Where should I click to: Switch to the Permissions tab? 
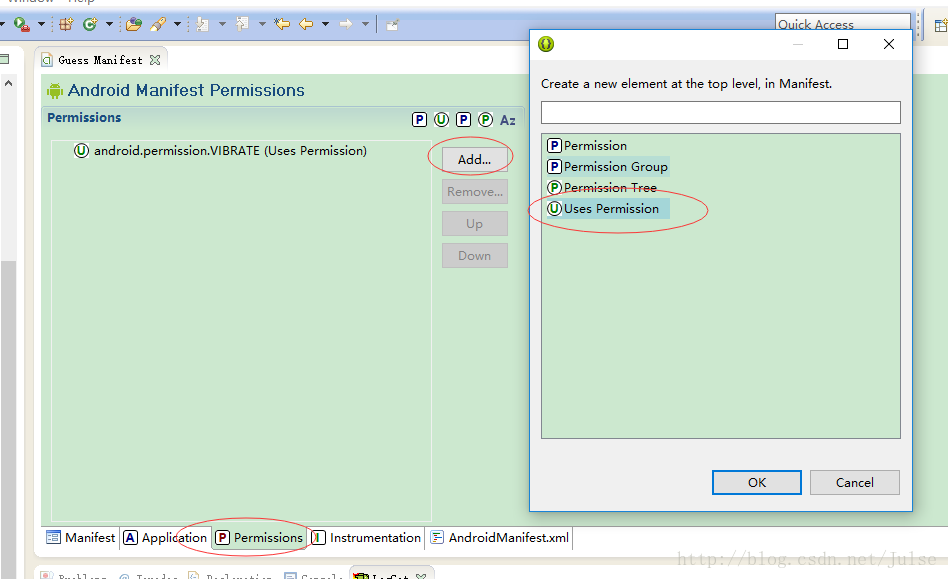coord(259,537)
